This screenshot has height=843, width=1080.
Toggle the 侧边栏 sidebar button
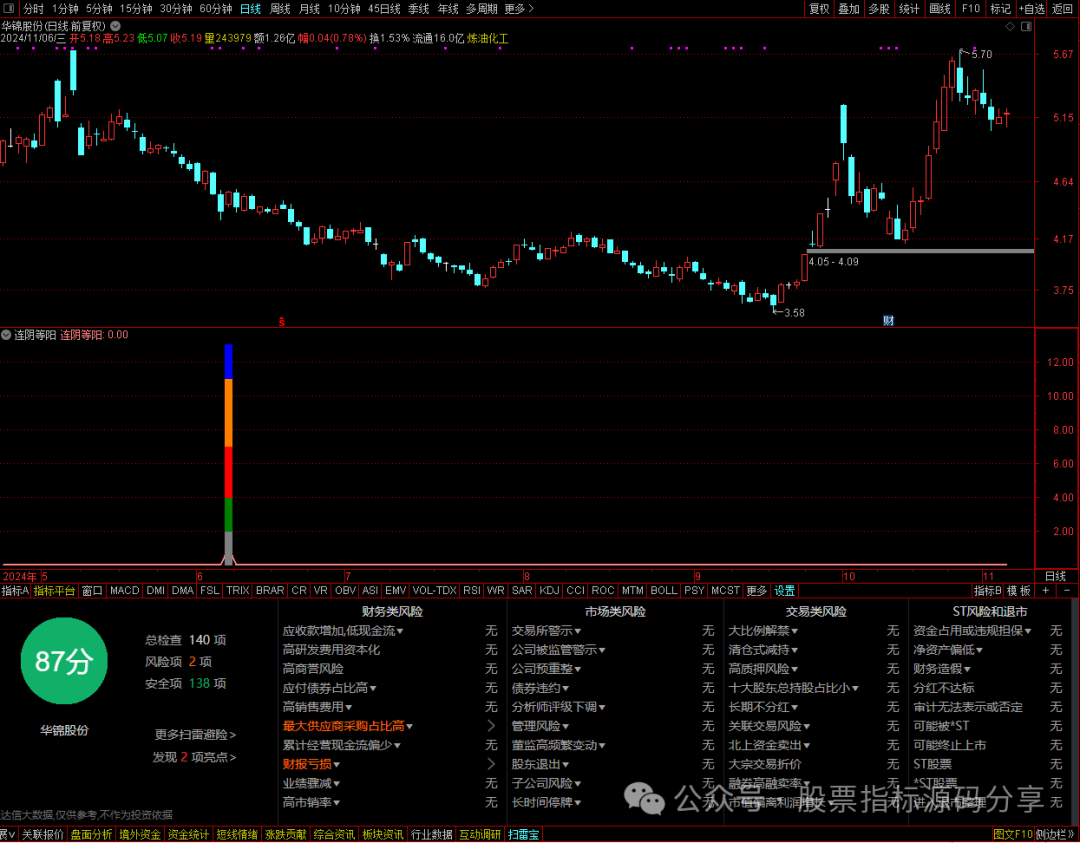click(1054, 835)
